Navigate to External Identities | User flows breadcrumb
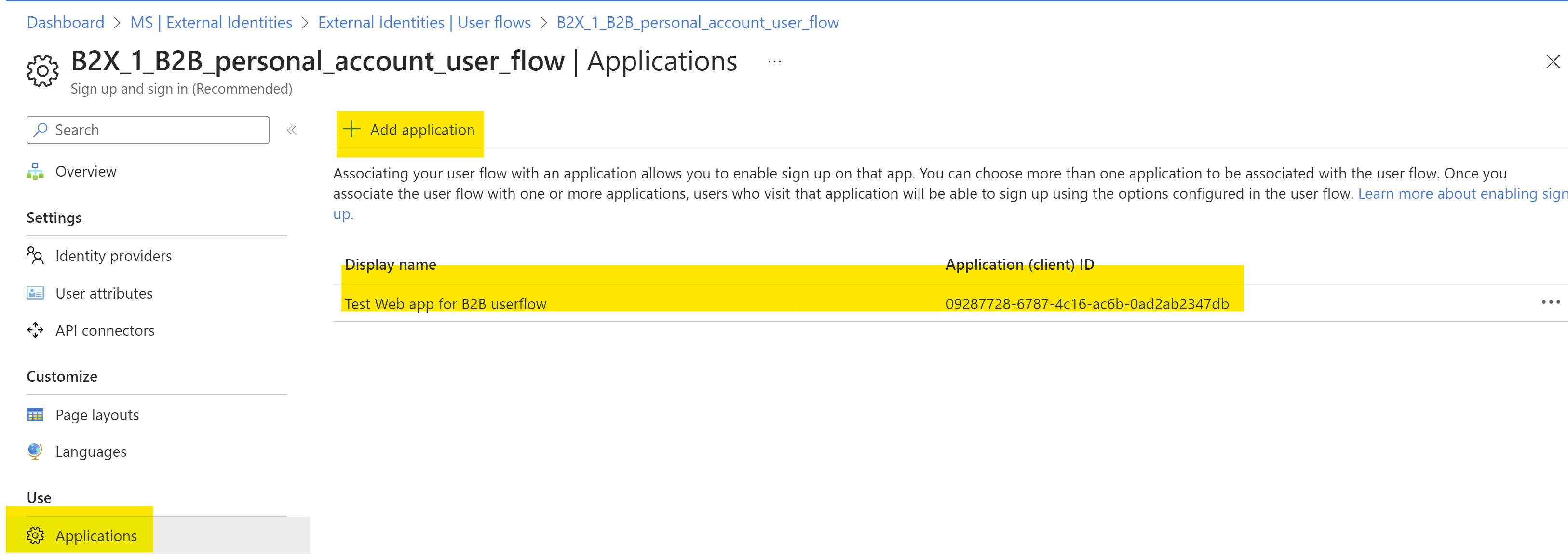 (x=424, y=23)
